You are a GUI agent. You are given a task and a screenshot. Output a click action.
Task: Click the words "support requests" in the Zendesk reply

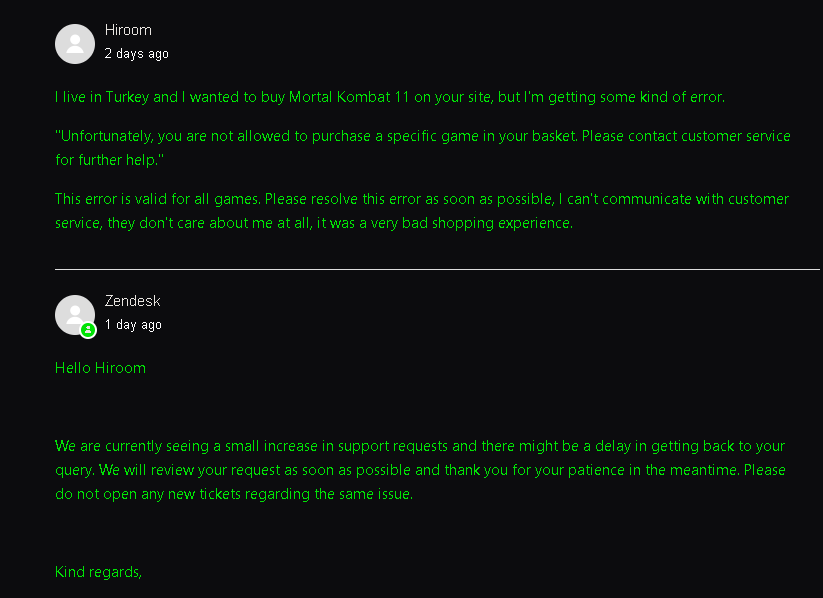387,446
